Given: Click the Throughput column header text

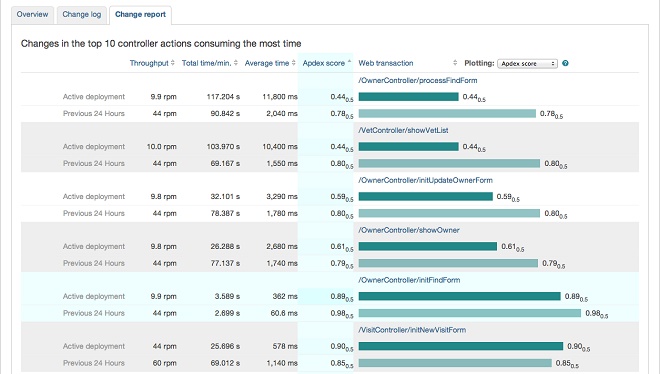Looking at the screenshot, I should pos(149,63).
